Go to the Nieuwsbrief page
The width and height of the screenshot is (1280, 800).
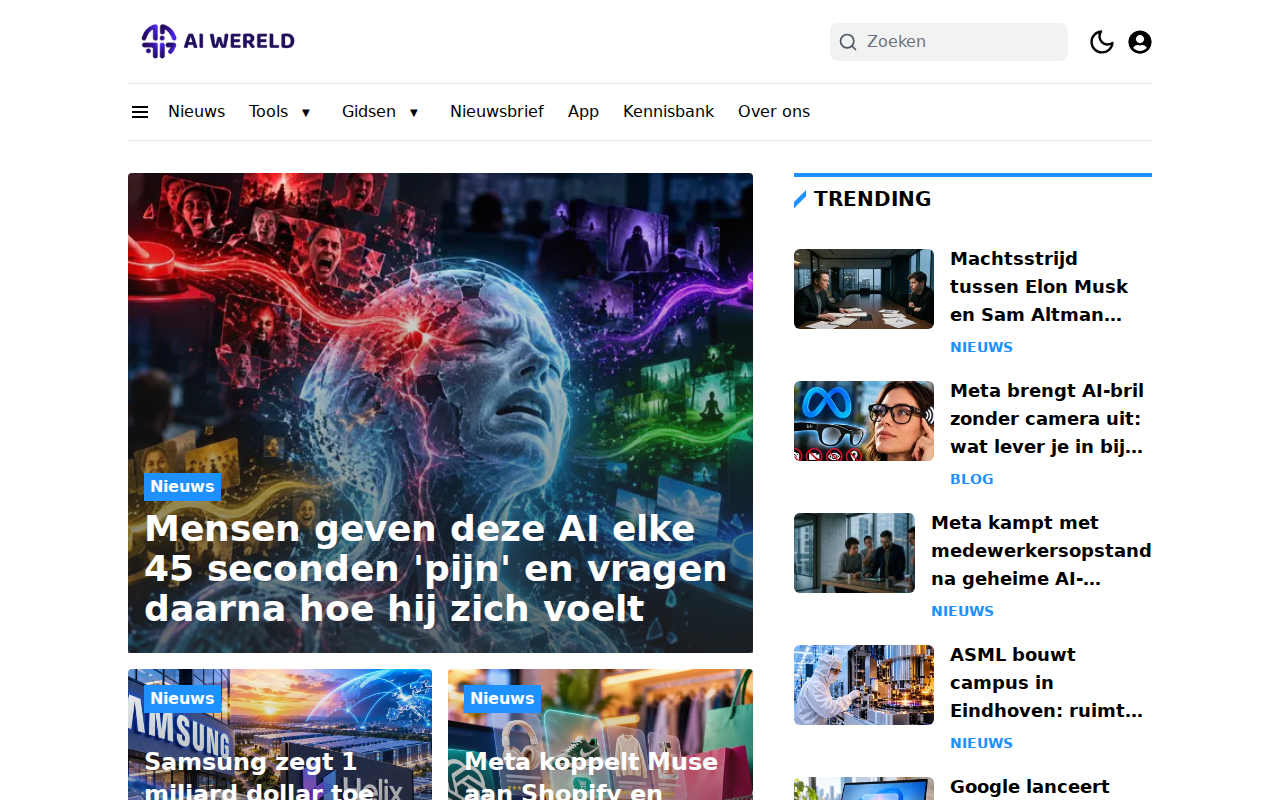tap(497, 112)
